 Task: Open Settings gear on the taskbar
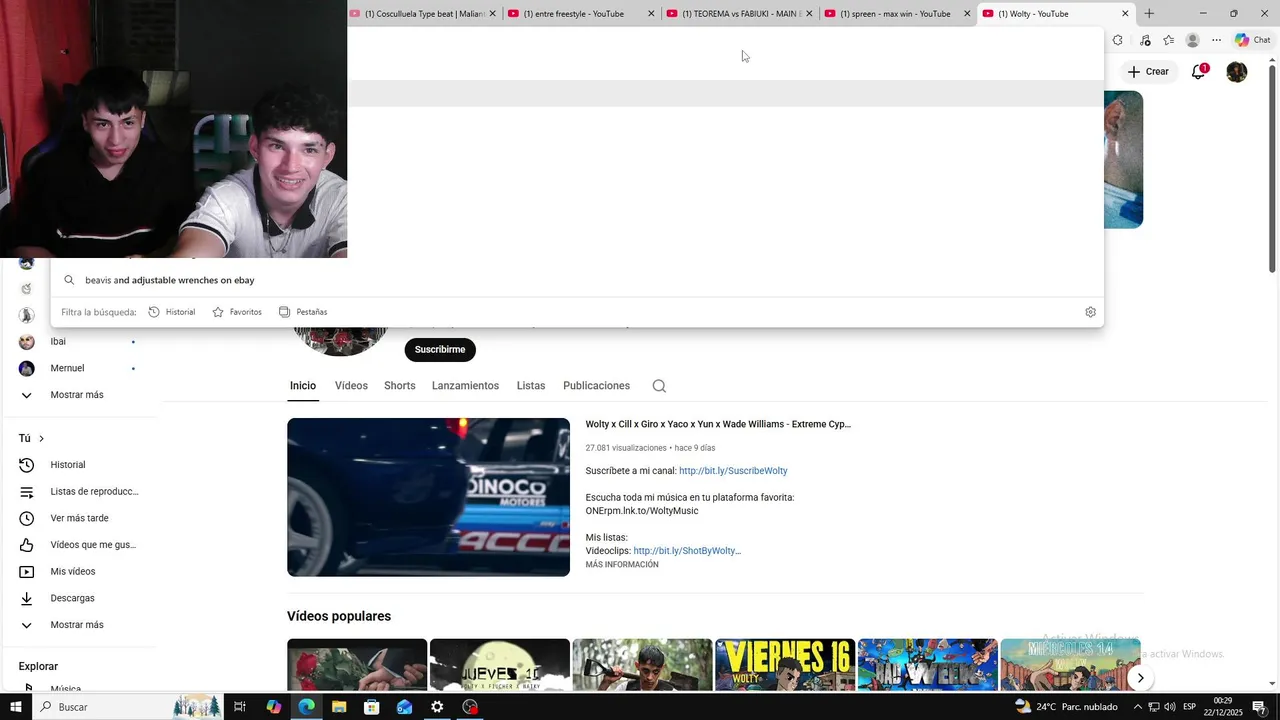(437, 707)
